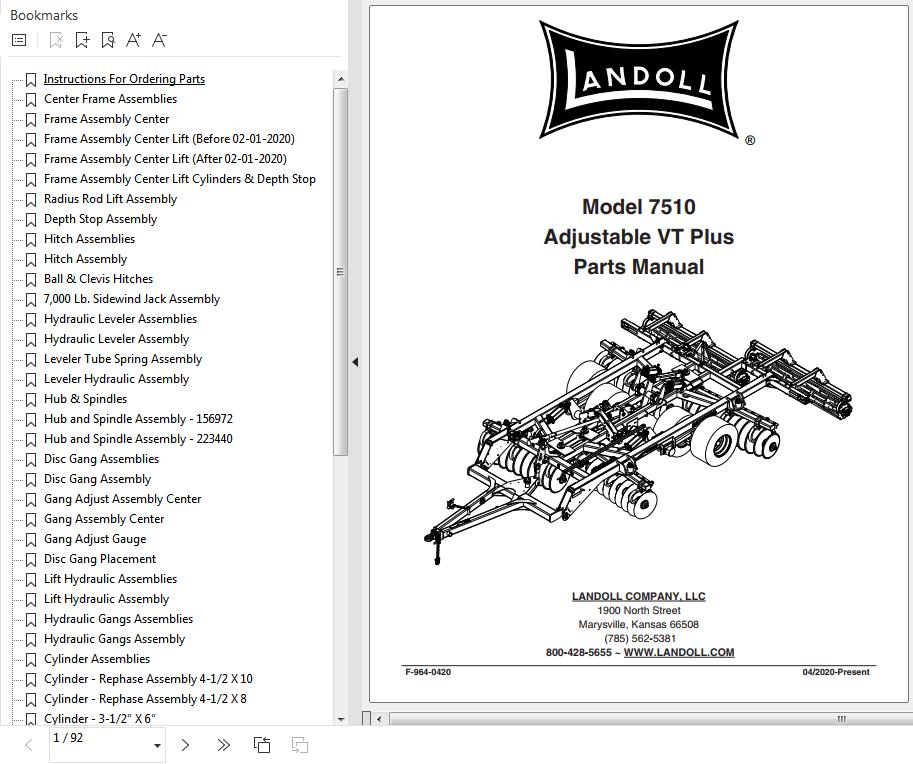
Task: Open the Hydraulic Gangs Assemblies bookmark
Action: click(119, 618)
